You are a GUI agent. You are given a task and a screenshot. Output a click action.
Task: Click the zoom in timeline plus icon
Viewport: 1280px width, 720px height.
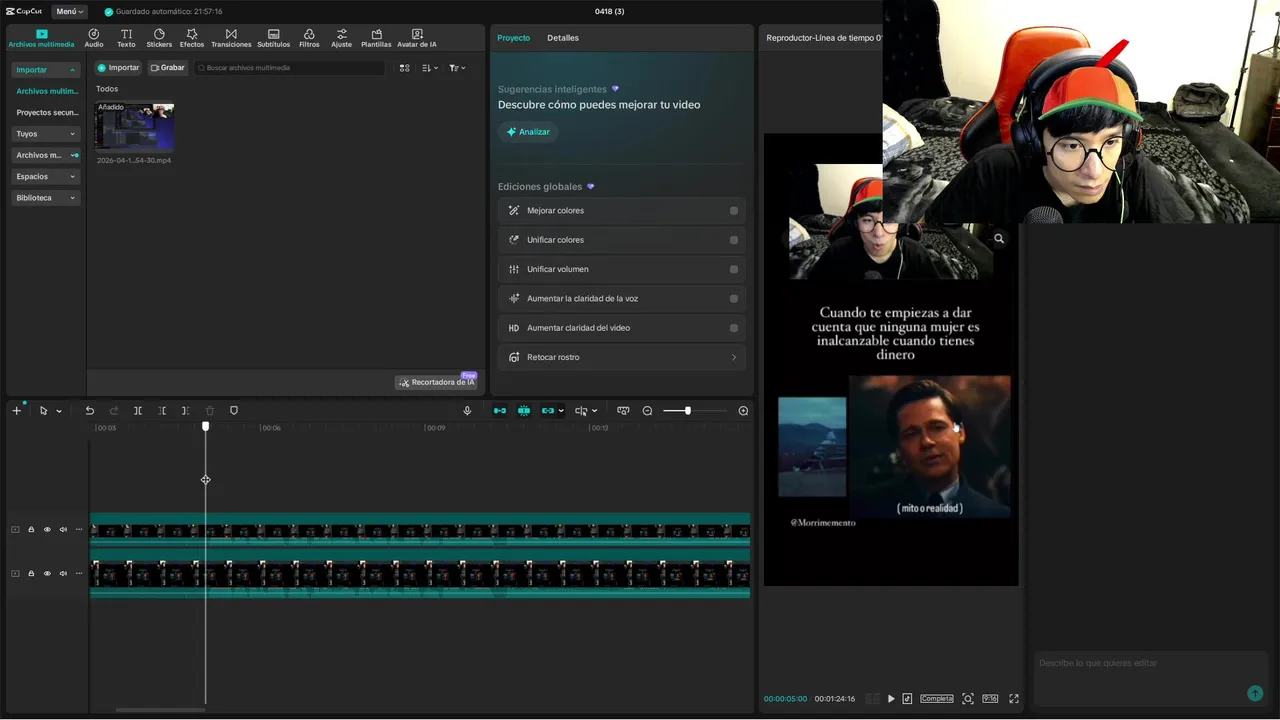coord(743,411)
